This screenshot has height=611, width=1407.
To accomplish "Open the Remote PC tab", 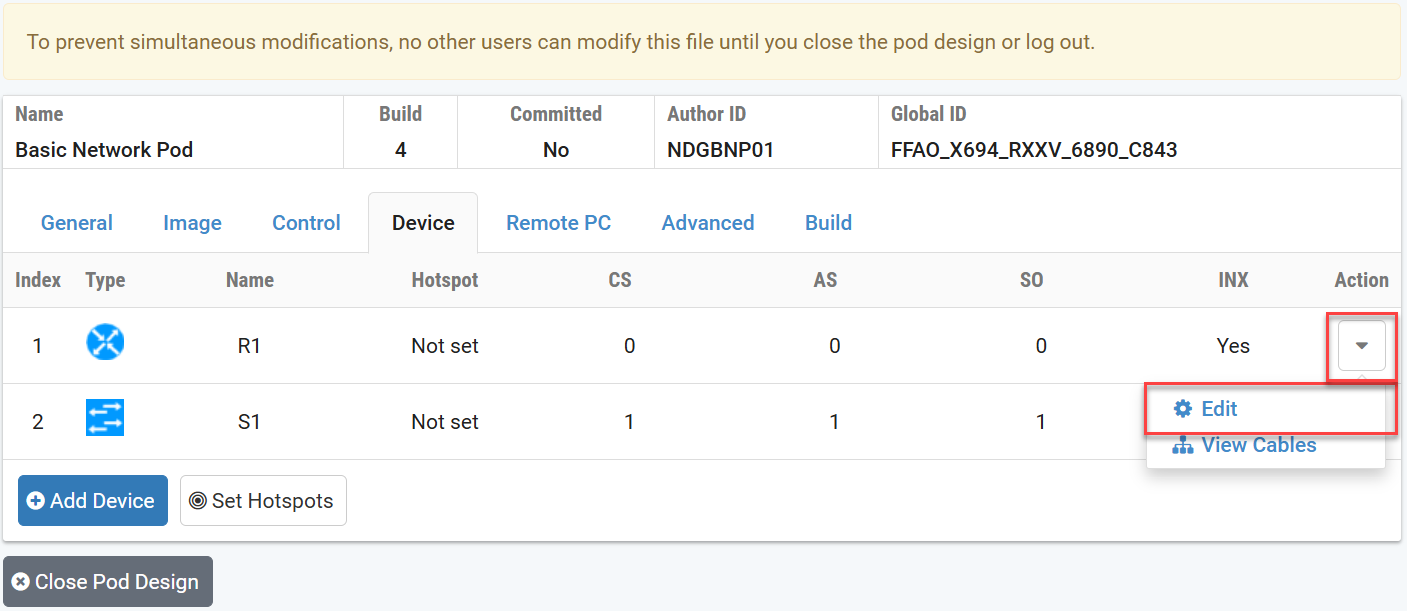I will point(558,222).
